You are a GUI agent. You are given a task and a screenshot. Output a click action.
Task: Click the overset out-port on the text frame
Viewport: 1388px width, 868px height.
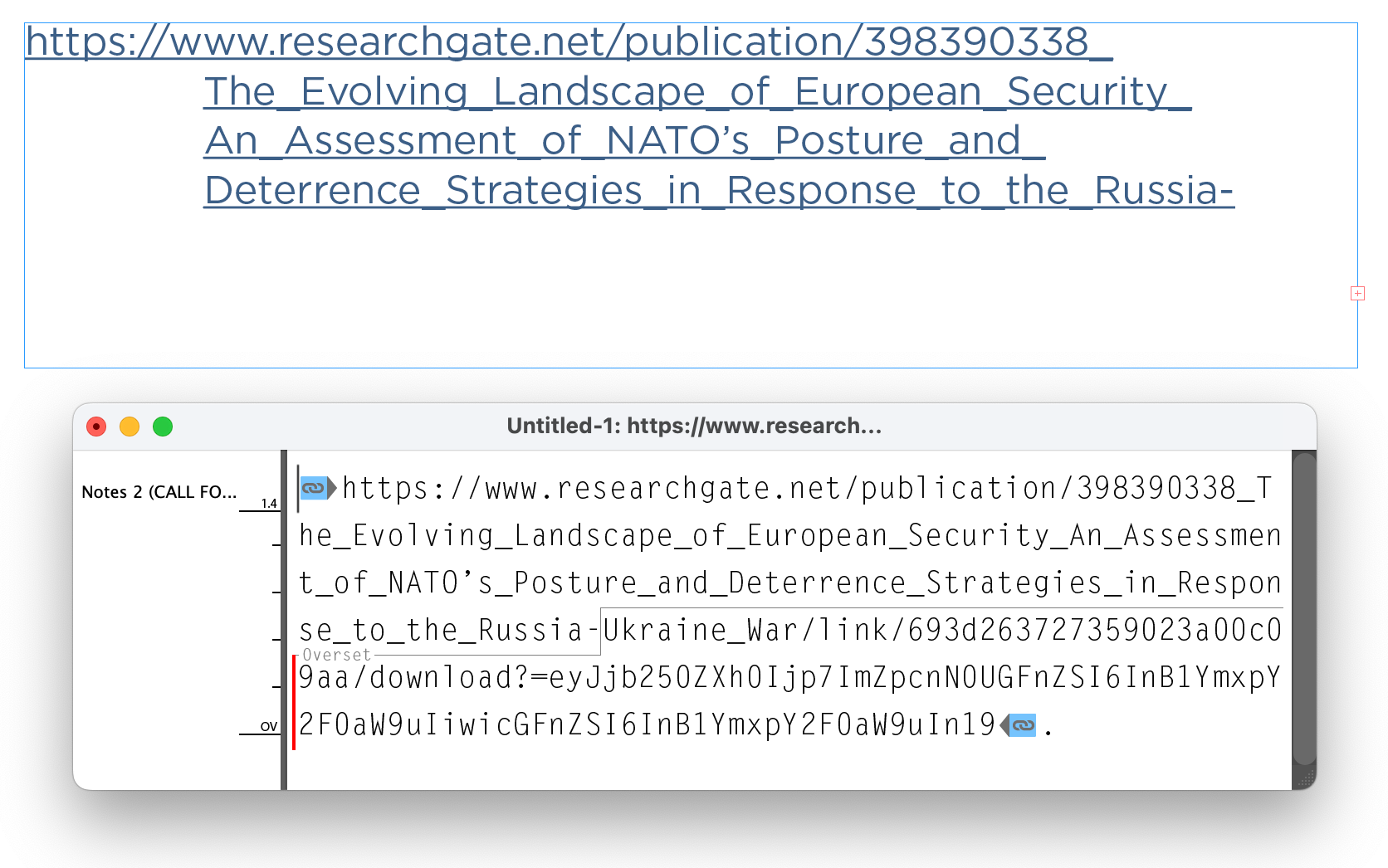(1357, 293)
